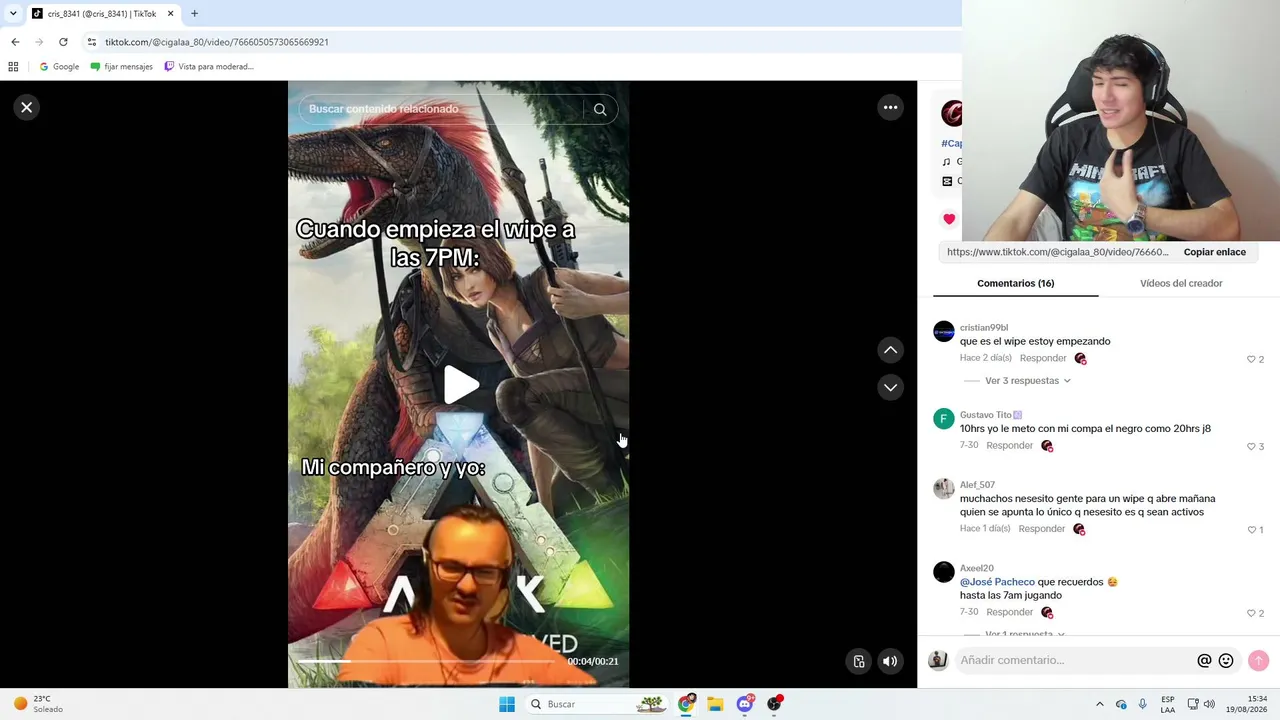Screen dimensions: 1280x720
Task: Insert an @ mention in comment
Action: (x=1204, y=660)
